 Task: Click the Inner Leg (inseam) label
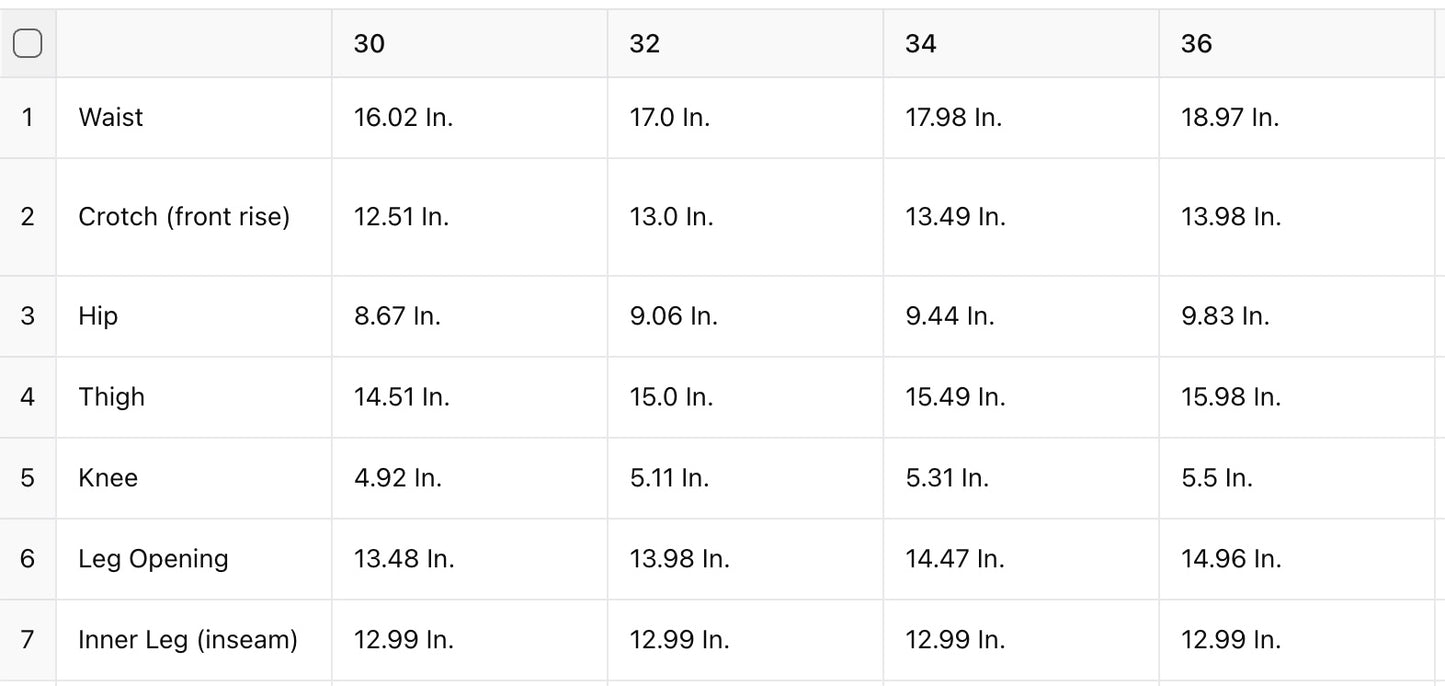188,639
